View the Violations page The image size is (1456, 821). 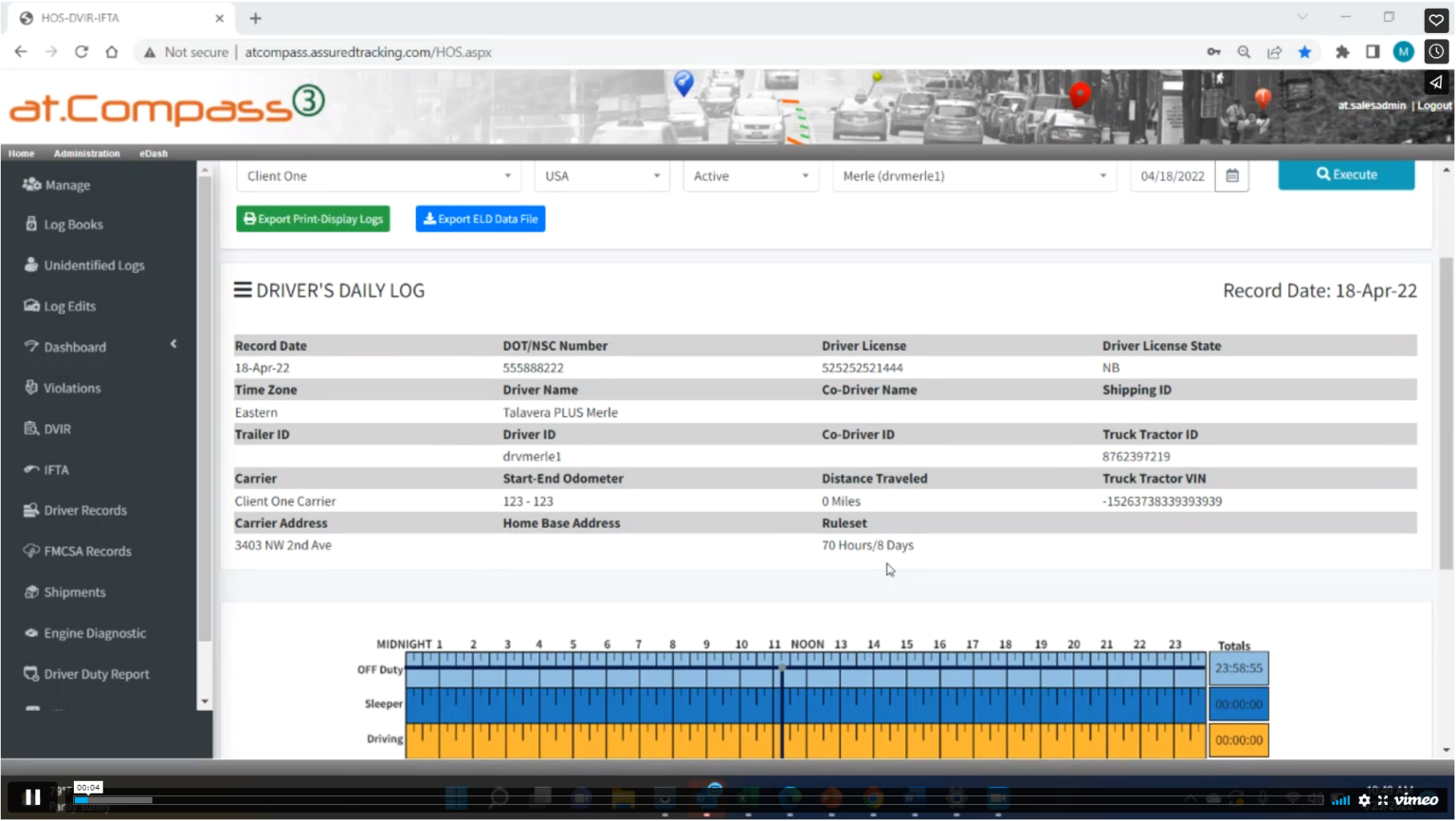click(x=74, y=387)
